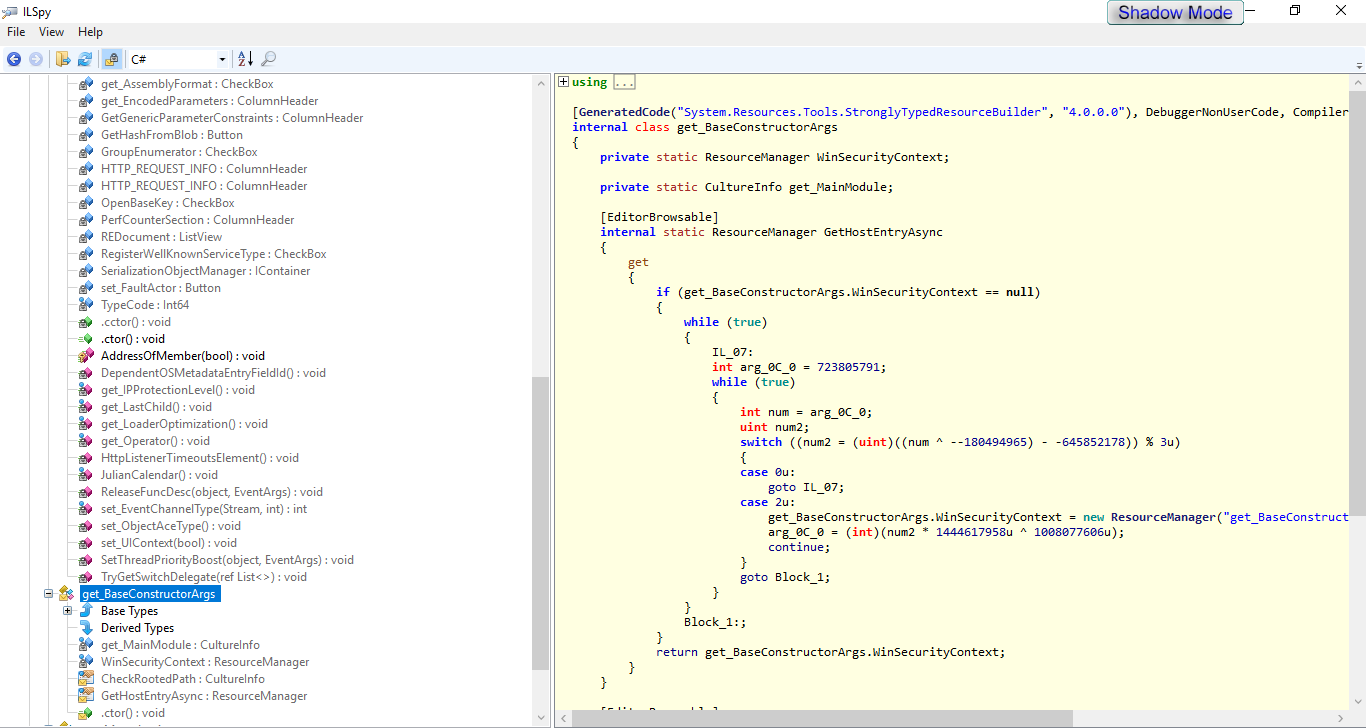Open the C# language dropdown
The width and height of the screenshot is (1366, 728).
(x=222, y=60)
